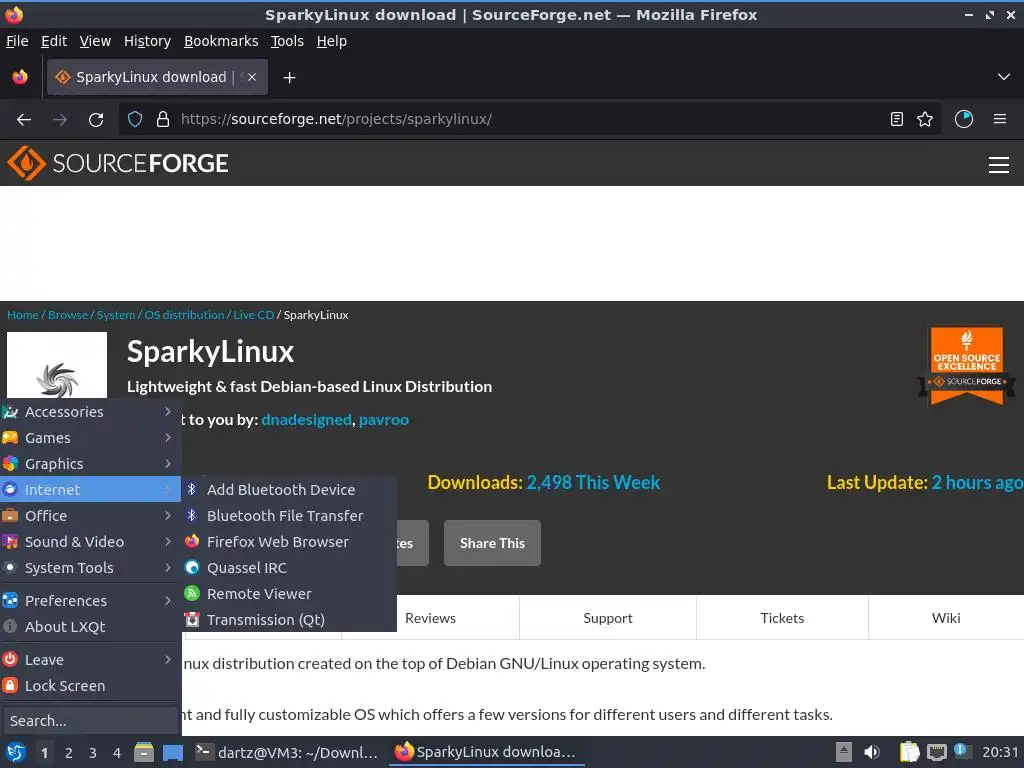
Task: Launch Transmission (Qt)
Action: click(x=289, y=620)
